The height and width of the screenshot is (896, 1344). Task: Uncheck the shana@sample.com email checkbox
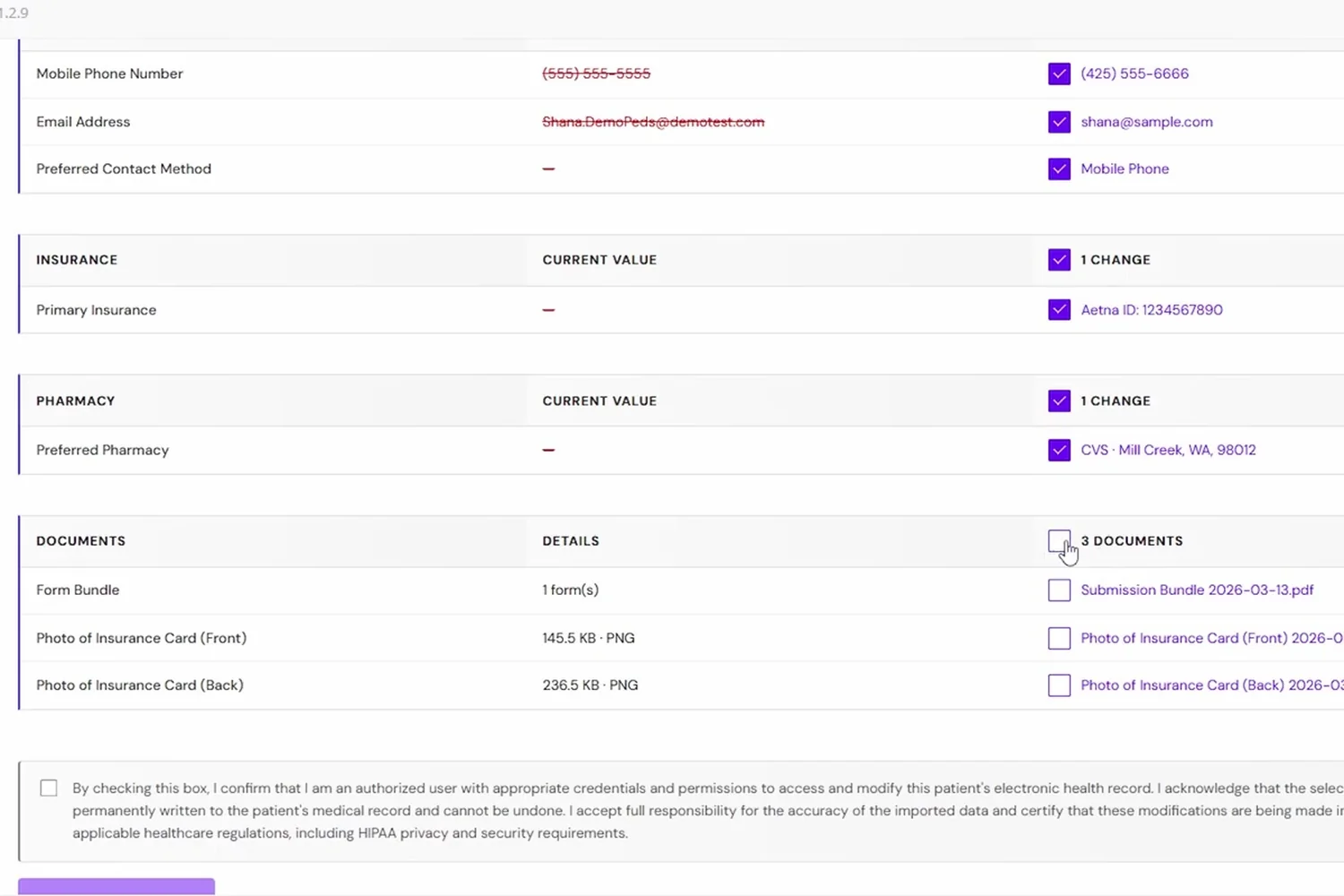[1059, 122]
